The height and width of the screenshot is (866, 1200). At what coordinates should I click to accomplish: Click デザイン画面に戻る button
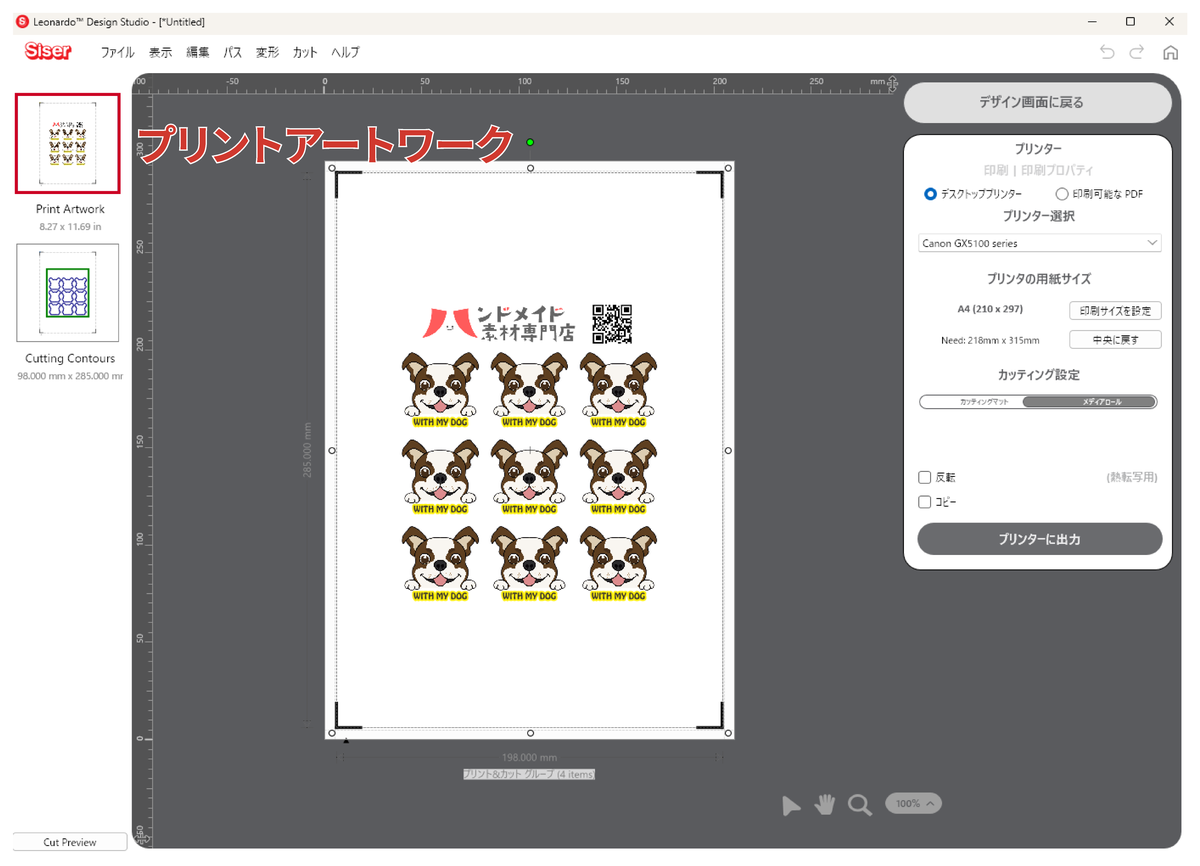1038,102
